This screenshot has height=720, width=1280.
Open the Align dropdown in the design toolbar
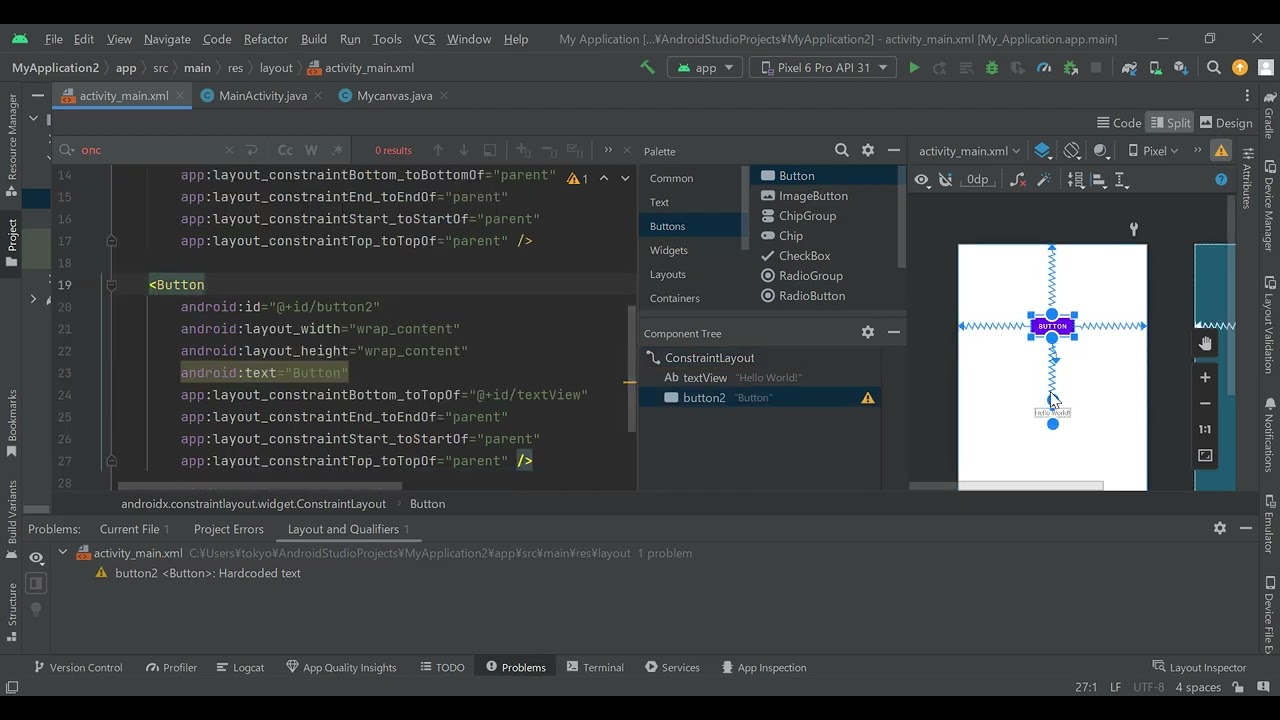point(1099,180)
